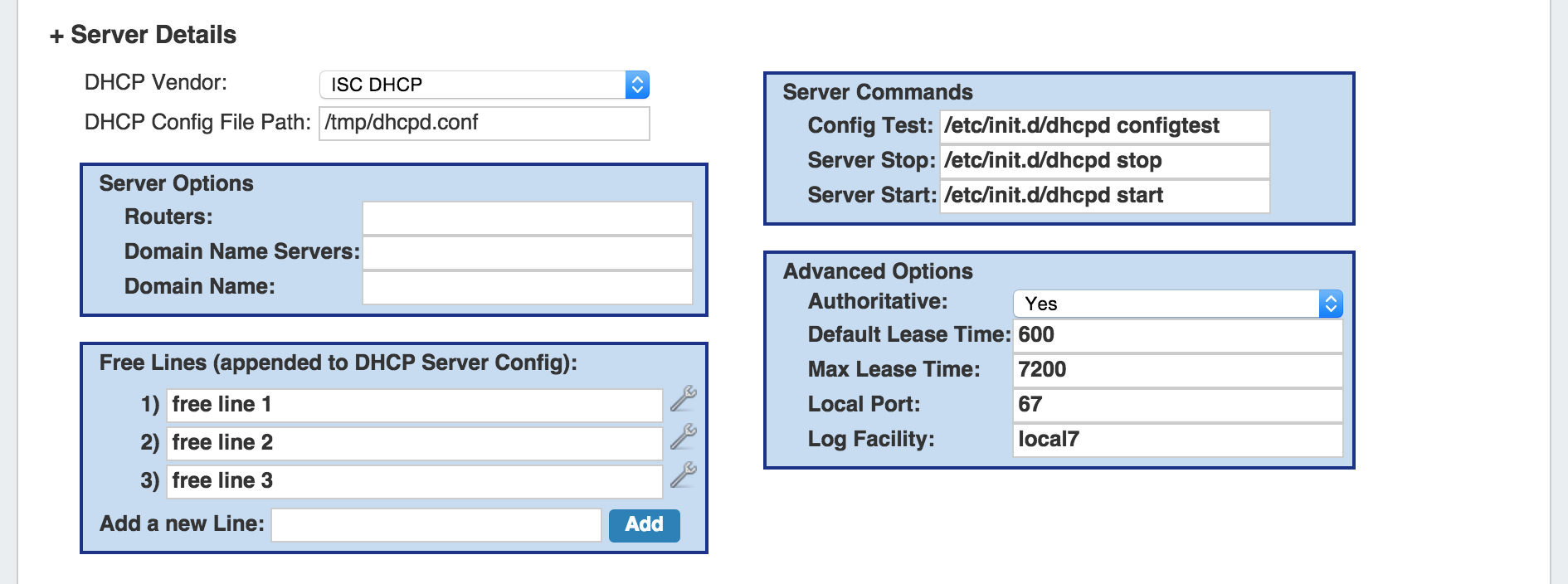This screenshot has width=1568, height=584.
Task: Focus the Routers input field
Action: pos(527,217)
